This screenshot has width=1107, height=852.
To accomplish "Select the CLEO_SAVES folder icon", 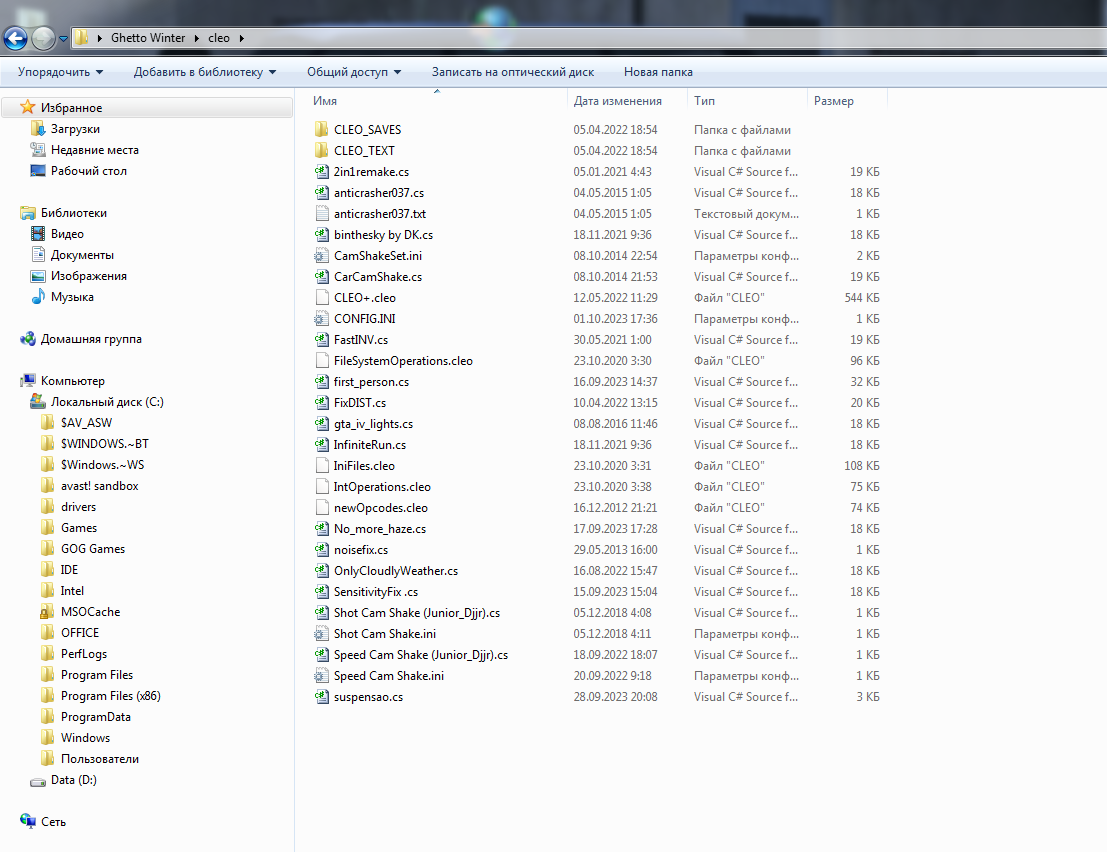I will tap(321, 130).
